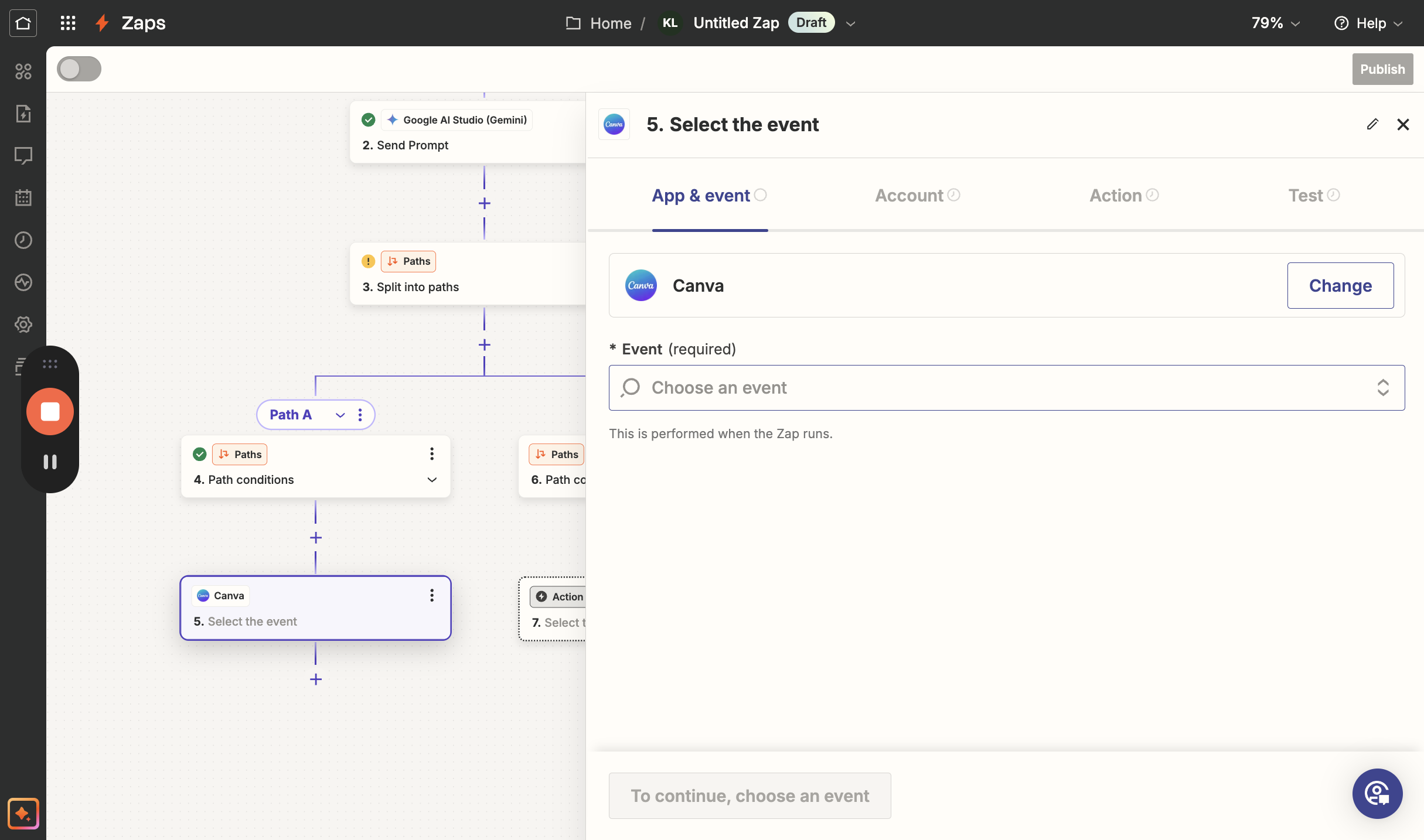Add step below Split into paths
Viewport: 1424px width, 840px height.
484,345
